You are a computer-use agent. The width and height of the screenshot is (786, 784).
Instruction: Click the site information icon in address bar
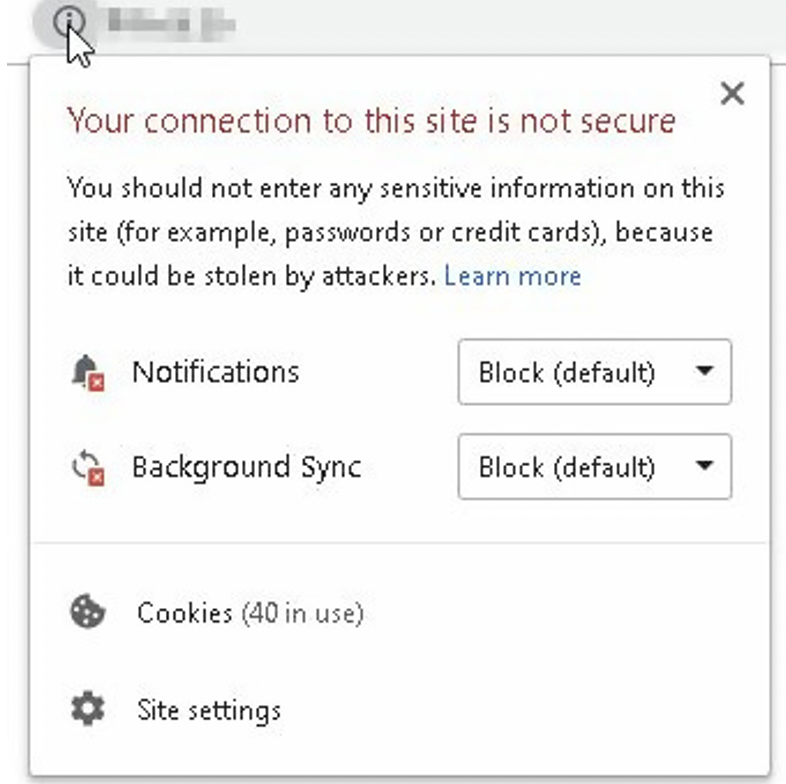tap(68, 22)
